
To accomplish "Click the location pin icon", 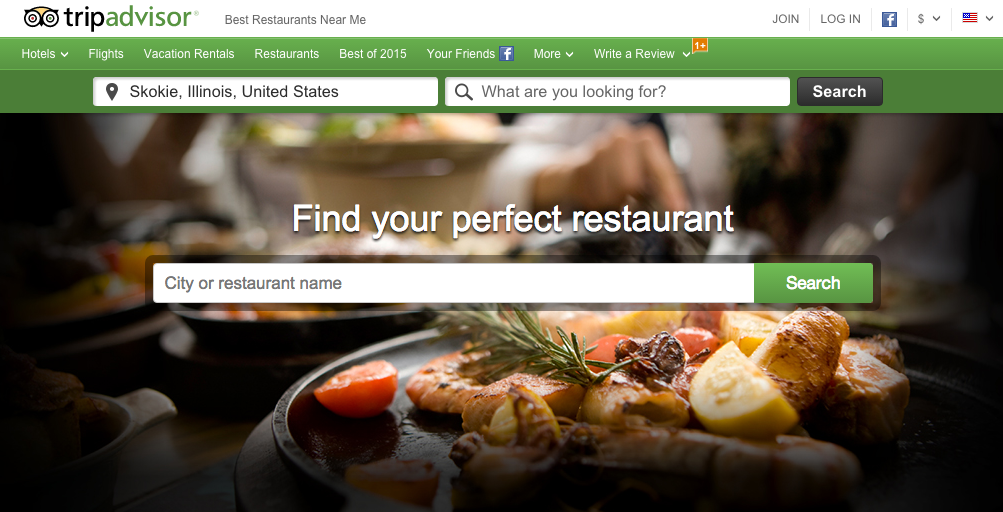I will (112, 92).
